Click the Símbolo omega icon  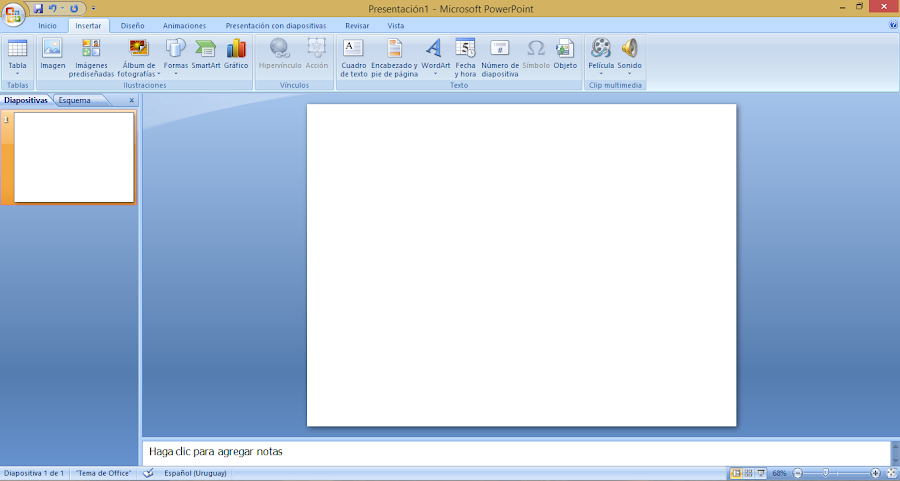point(536,48)
